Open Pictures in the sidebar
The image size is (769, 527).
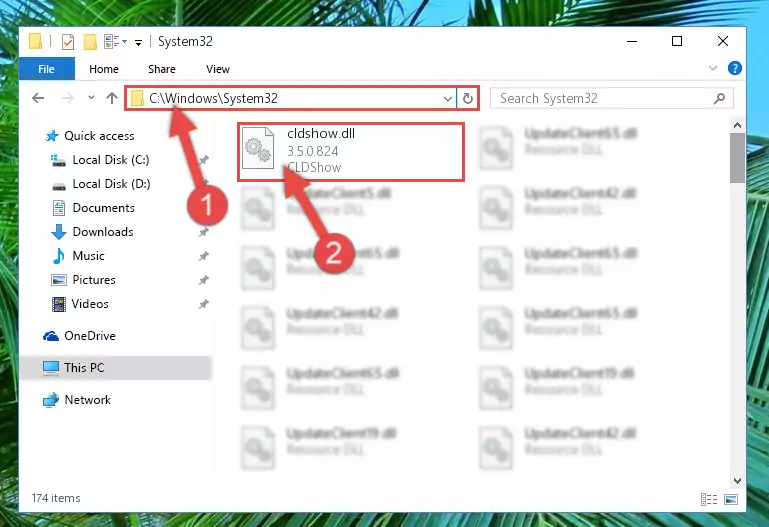[x=94, y=280]
